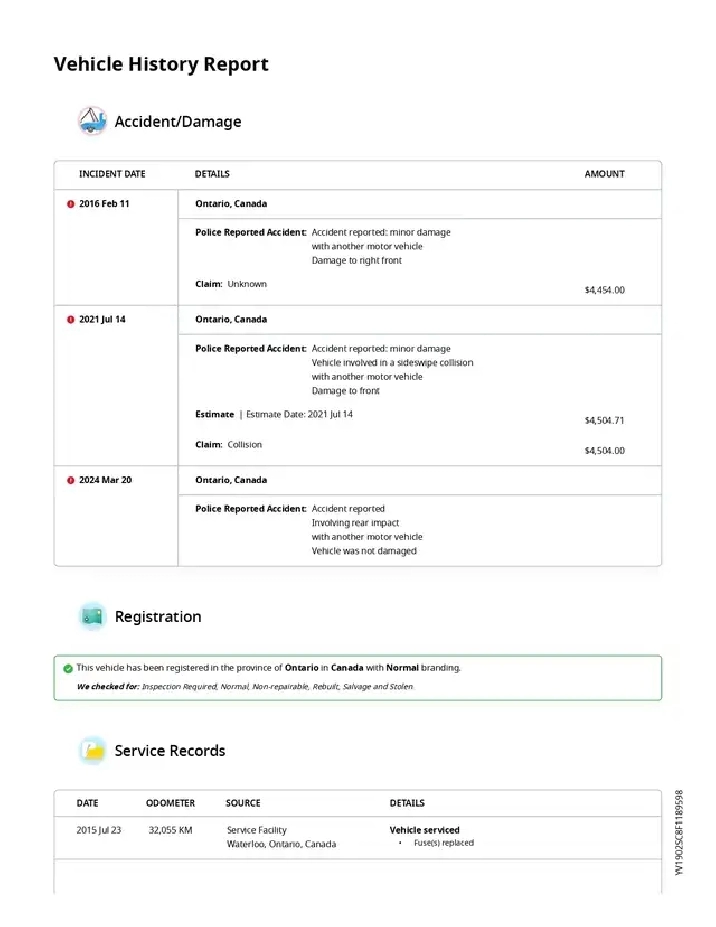Click red alert icon beside 2021 Jul 14
The image size is (716, 927).
click(x=70, y=320)
